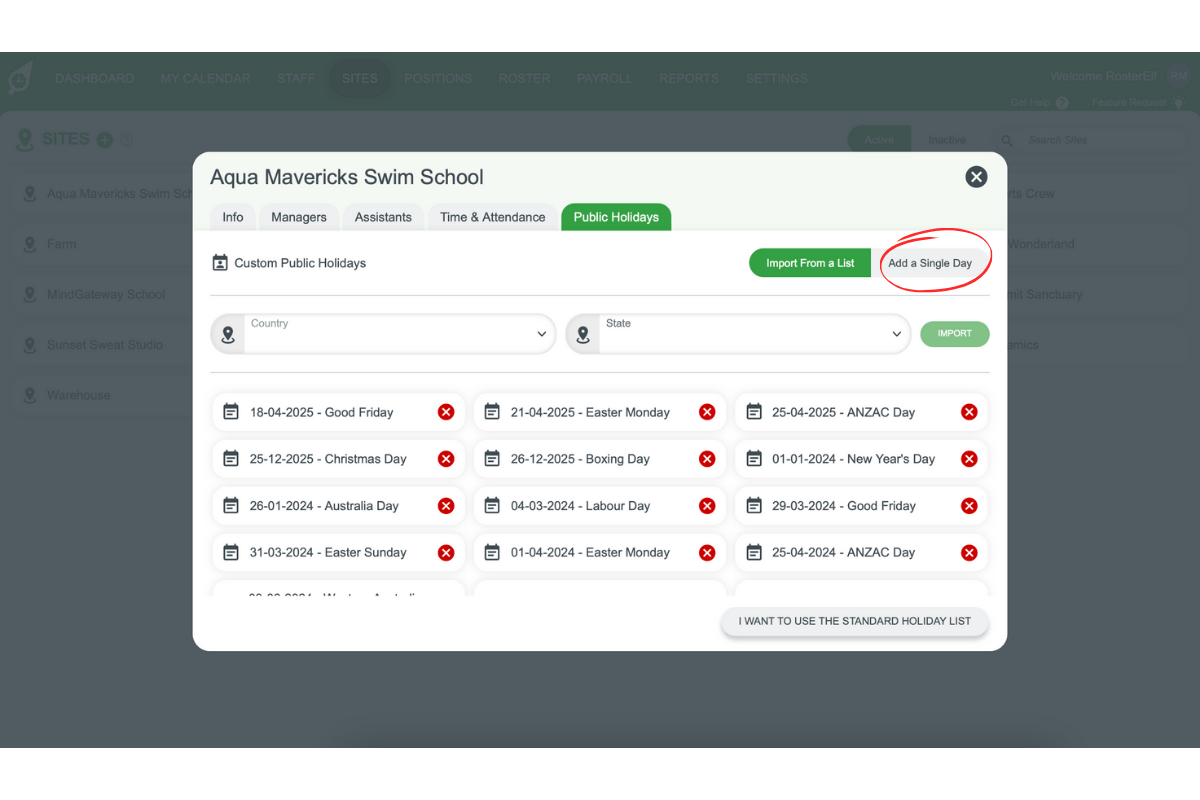Open Get Help via the question mark icon
This screenshot has height=800, width=1200.
(1063, 102)
